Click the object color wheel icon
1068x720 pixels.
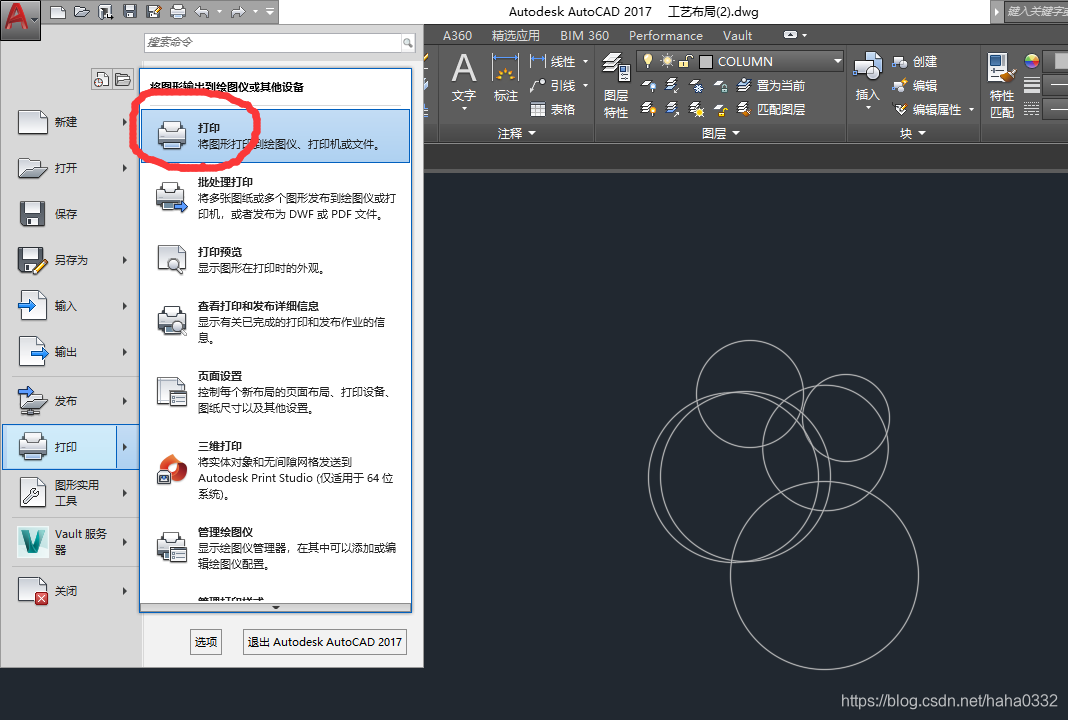(1032, 61)
